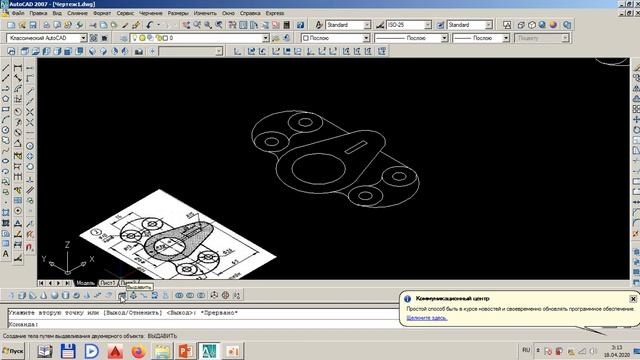Click the Layer Previous icon
This screenshot has height=360, width=640.
tap(287, 38)
